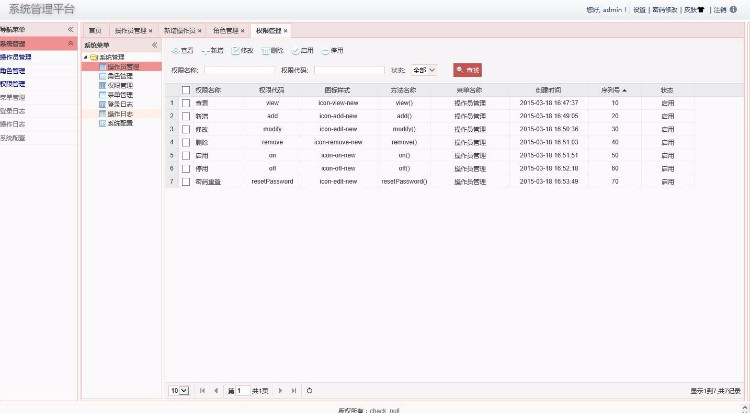Check the box for the off row
Image resolution: width=750 pixels, height=413 pixels.
(x=186, y=168)
